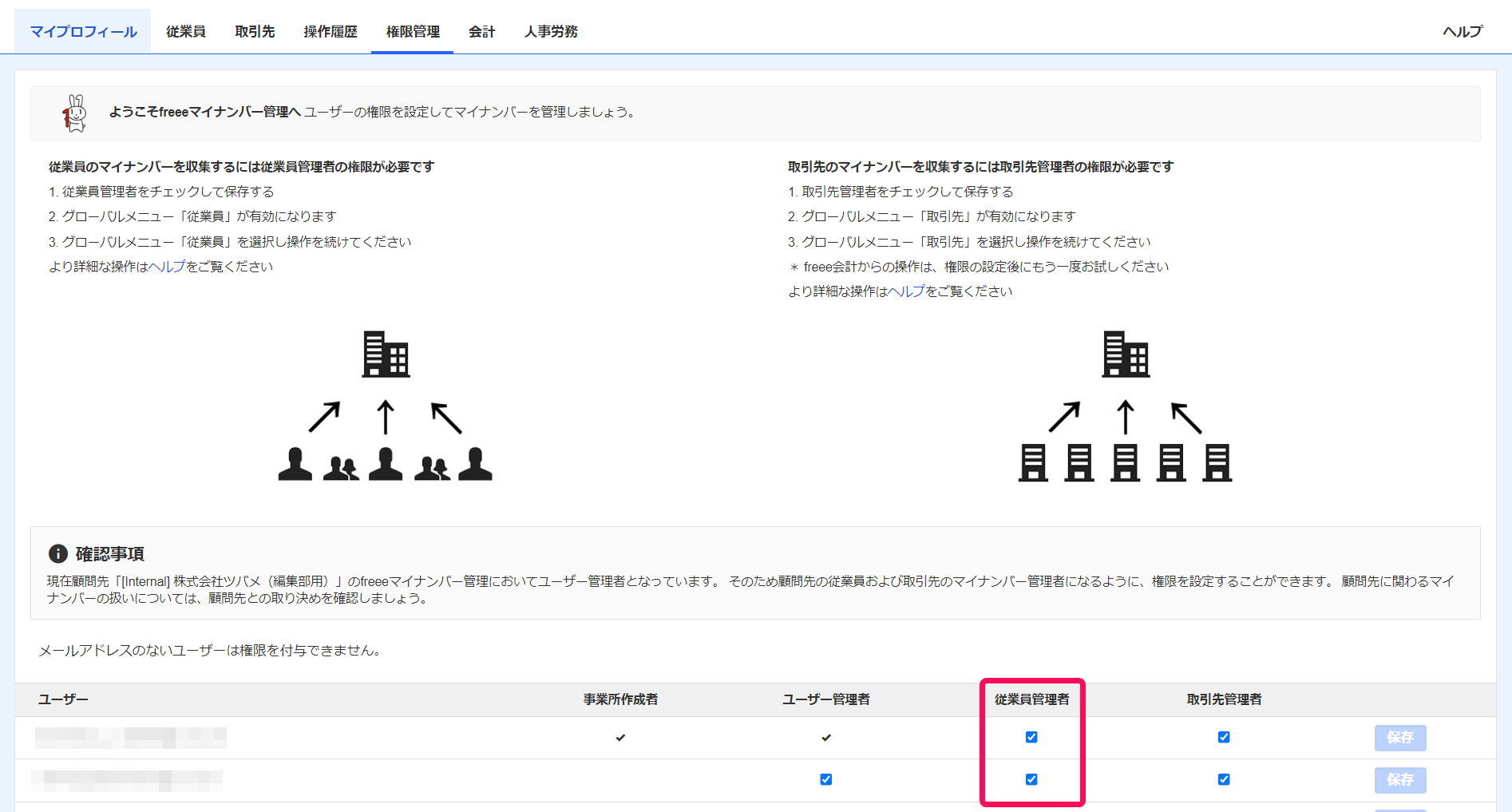Click the first blurred user name
The height and width of the screenshot is (812, 1512).
[131, 738]
